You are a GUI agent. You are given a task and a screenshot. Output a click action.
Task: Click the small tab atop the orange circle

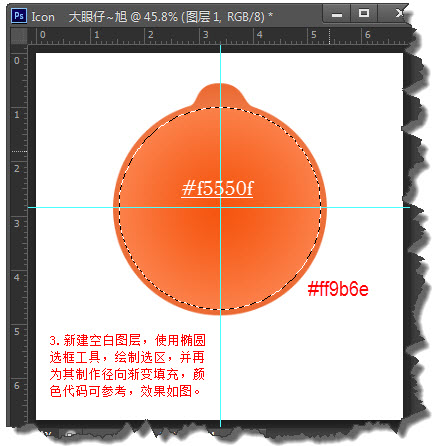click(x=220, y=93)
